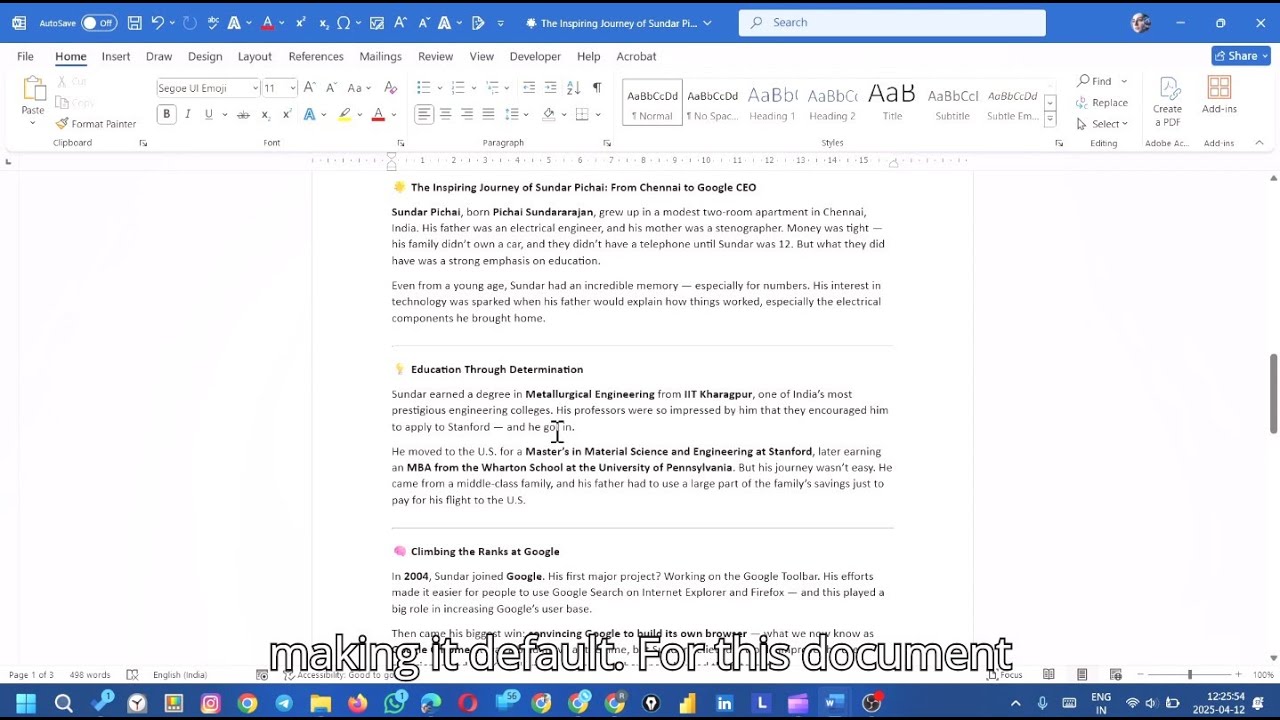This screenshot has height=720, width=1280.
Task: Apply the red font color swatch
Action: 378,115
